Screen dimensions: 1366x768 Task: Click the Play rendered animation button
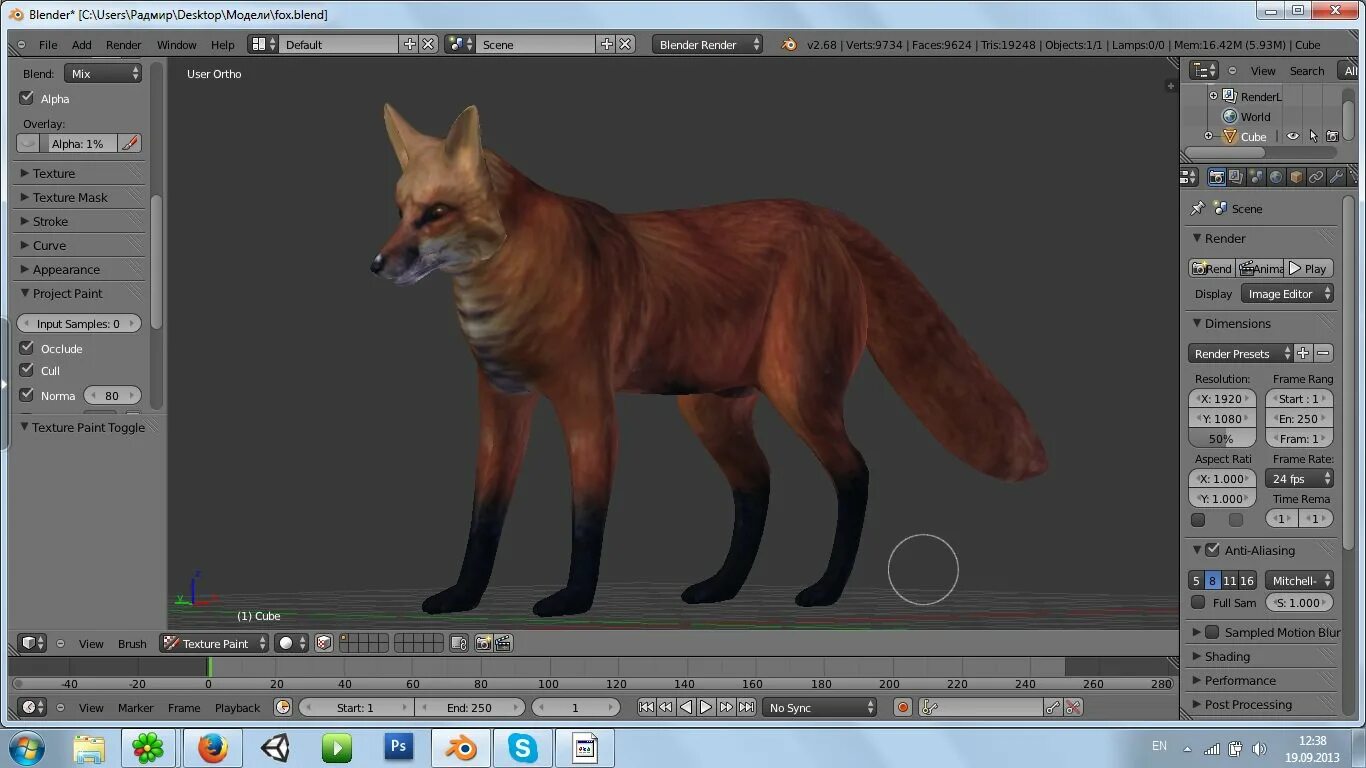coord(1308,268)
